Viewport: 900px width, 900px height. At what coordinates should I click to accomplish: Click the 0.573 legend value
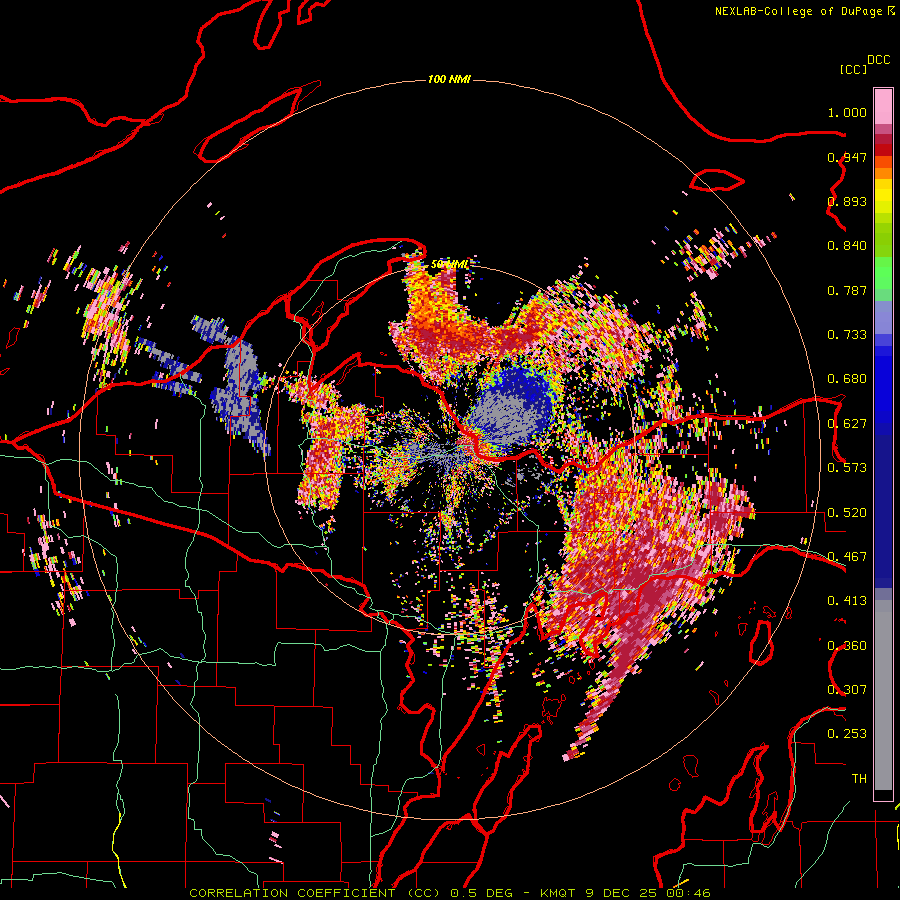[847, 468]
